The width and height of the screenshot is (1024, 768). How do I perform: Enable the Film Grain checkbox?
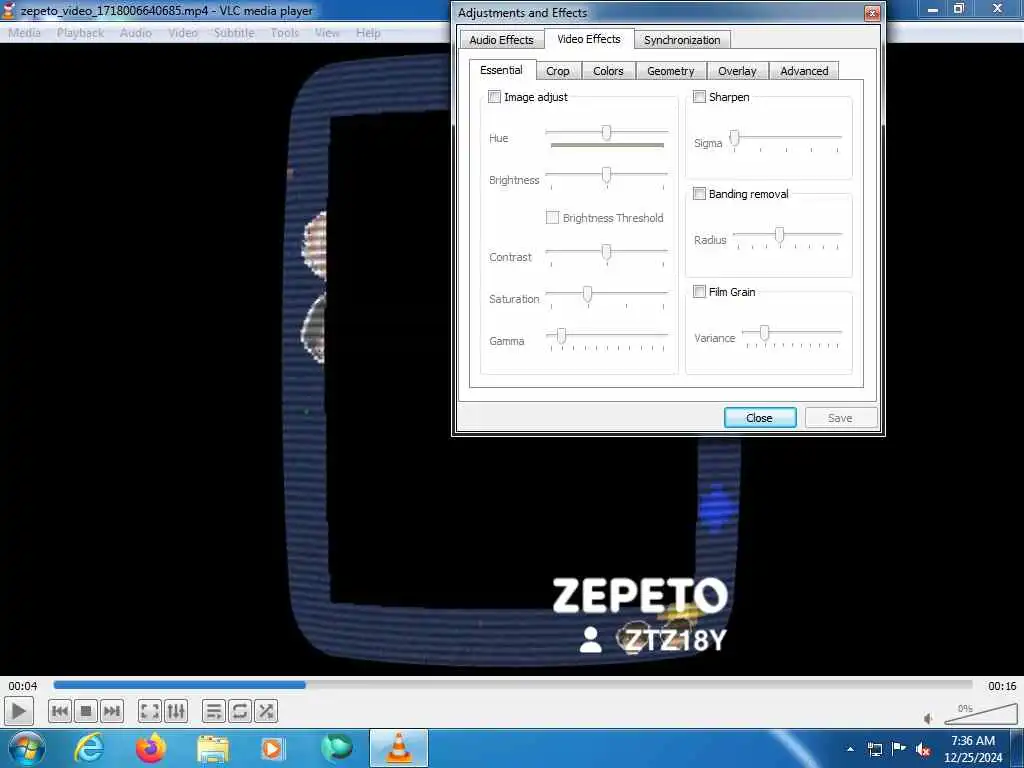click(x=699, y=291)
